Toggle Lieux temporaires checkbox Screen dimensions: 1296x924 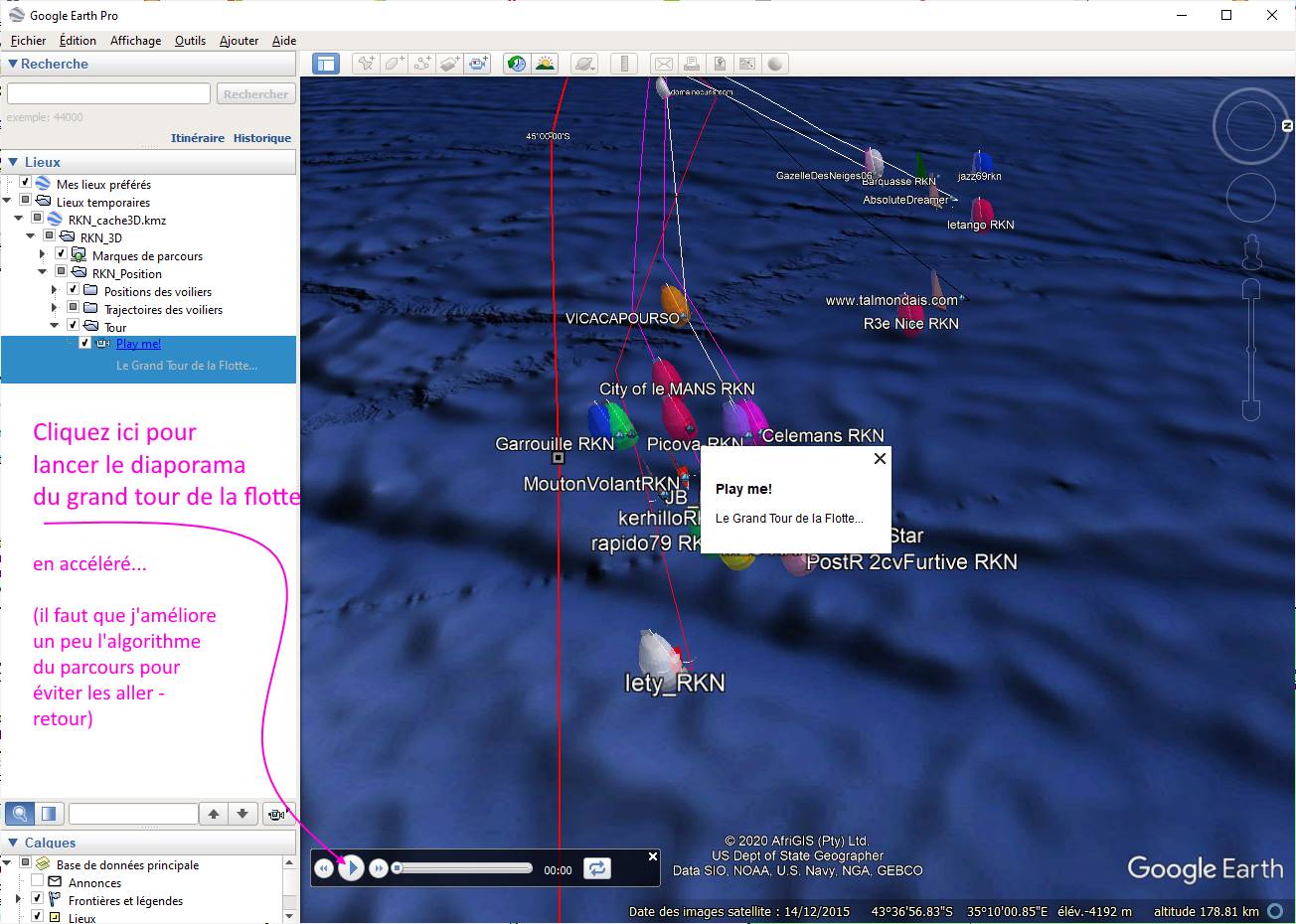click(x=26, y=201)
